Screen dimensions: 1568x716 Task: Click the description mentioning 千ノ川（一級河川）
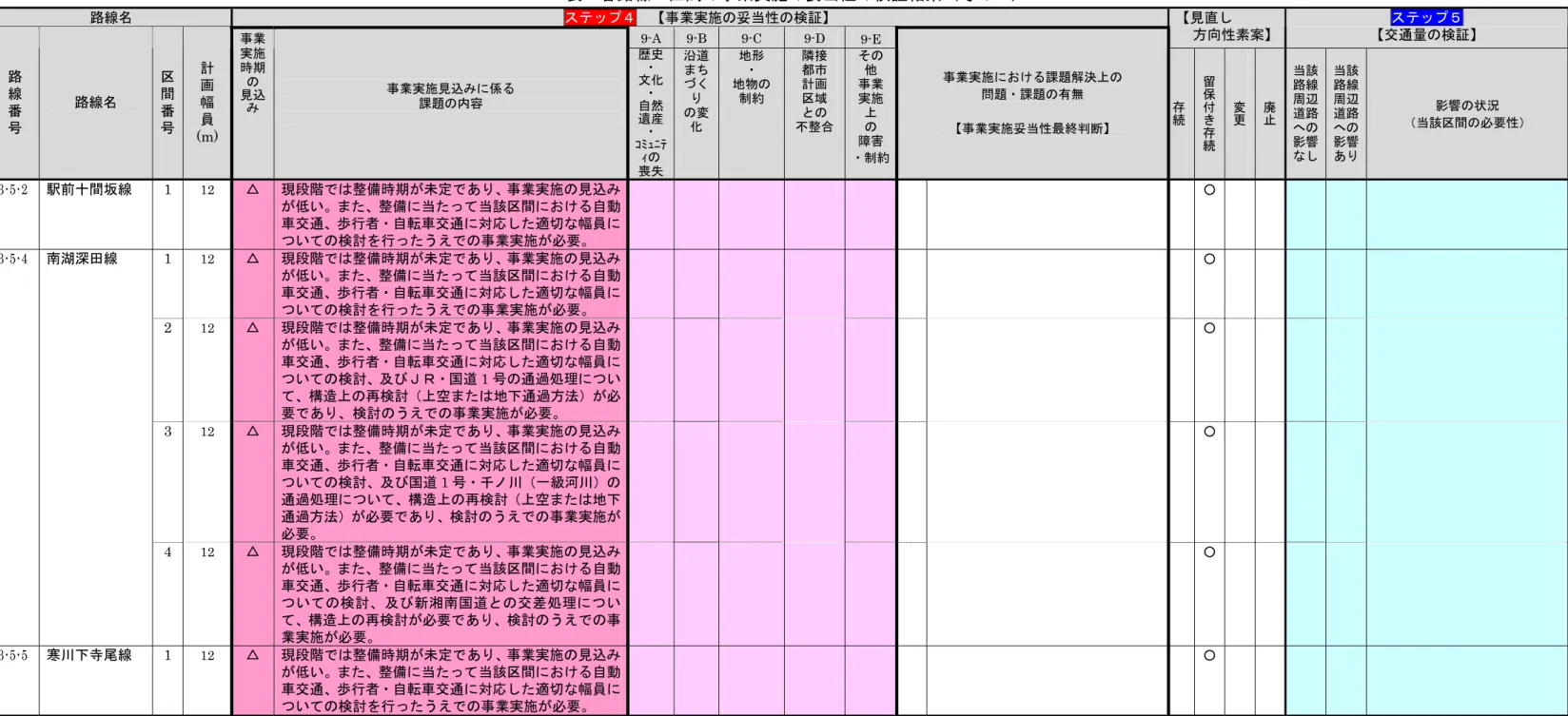coord(451,482)
